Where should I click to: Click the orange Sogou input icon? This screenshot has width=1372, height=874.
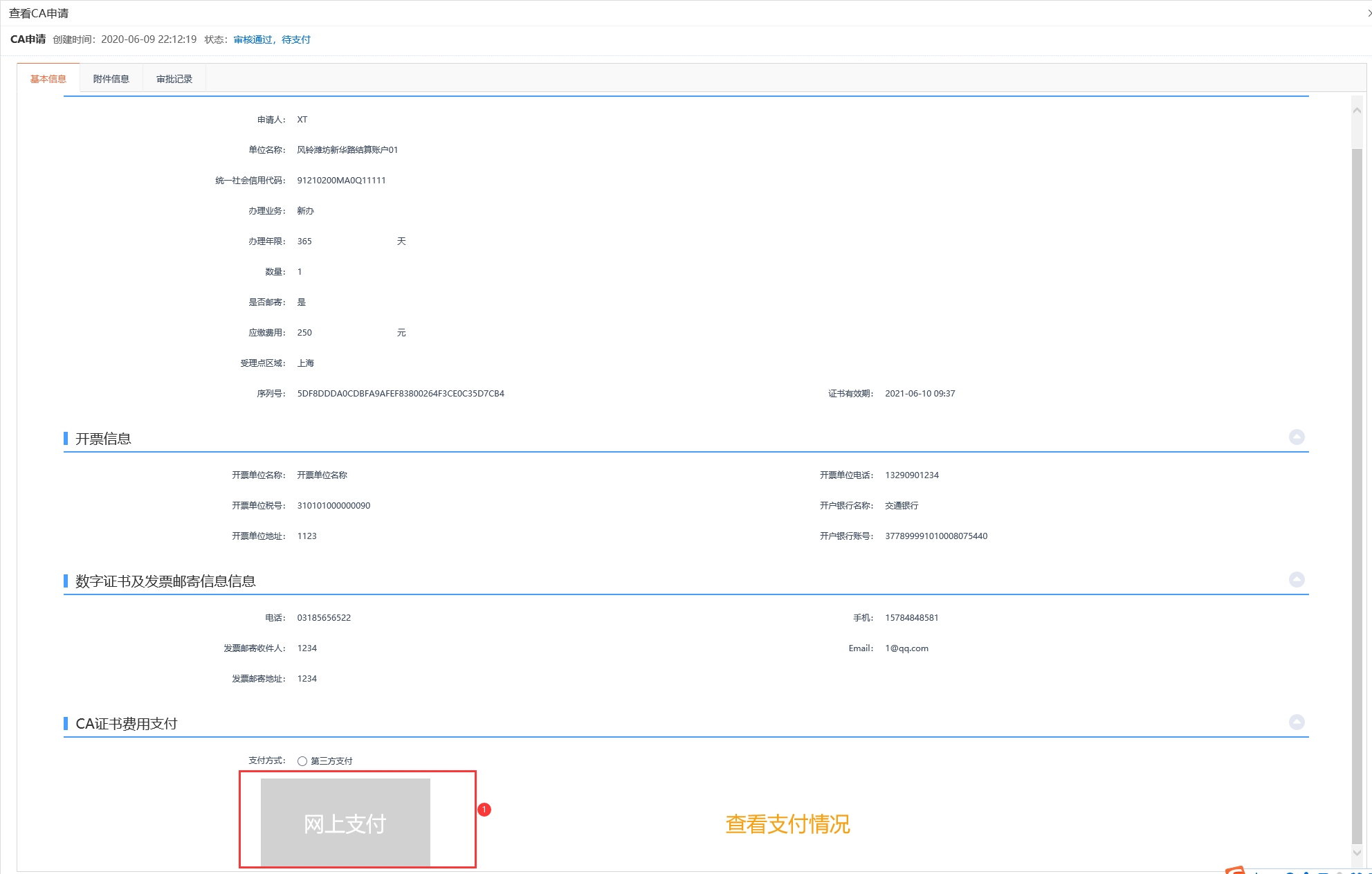(1234, 870)
